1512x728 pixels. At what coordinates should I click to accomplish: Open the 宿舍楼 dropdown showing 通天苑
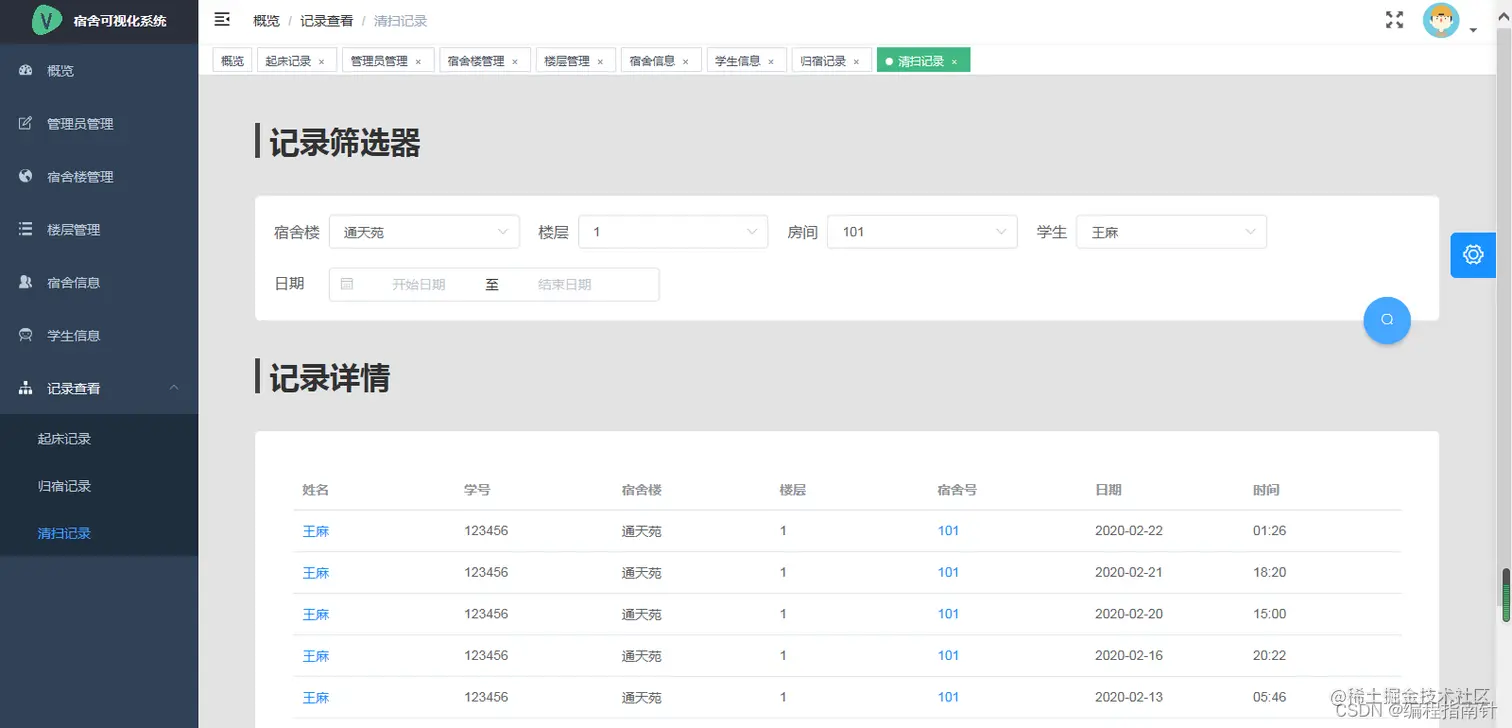424,232
